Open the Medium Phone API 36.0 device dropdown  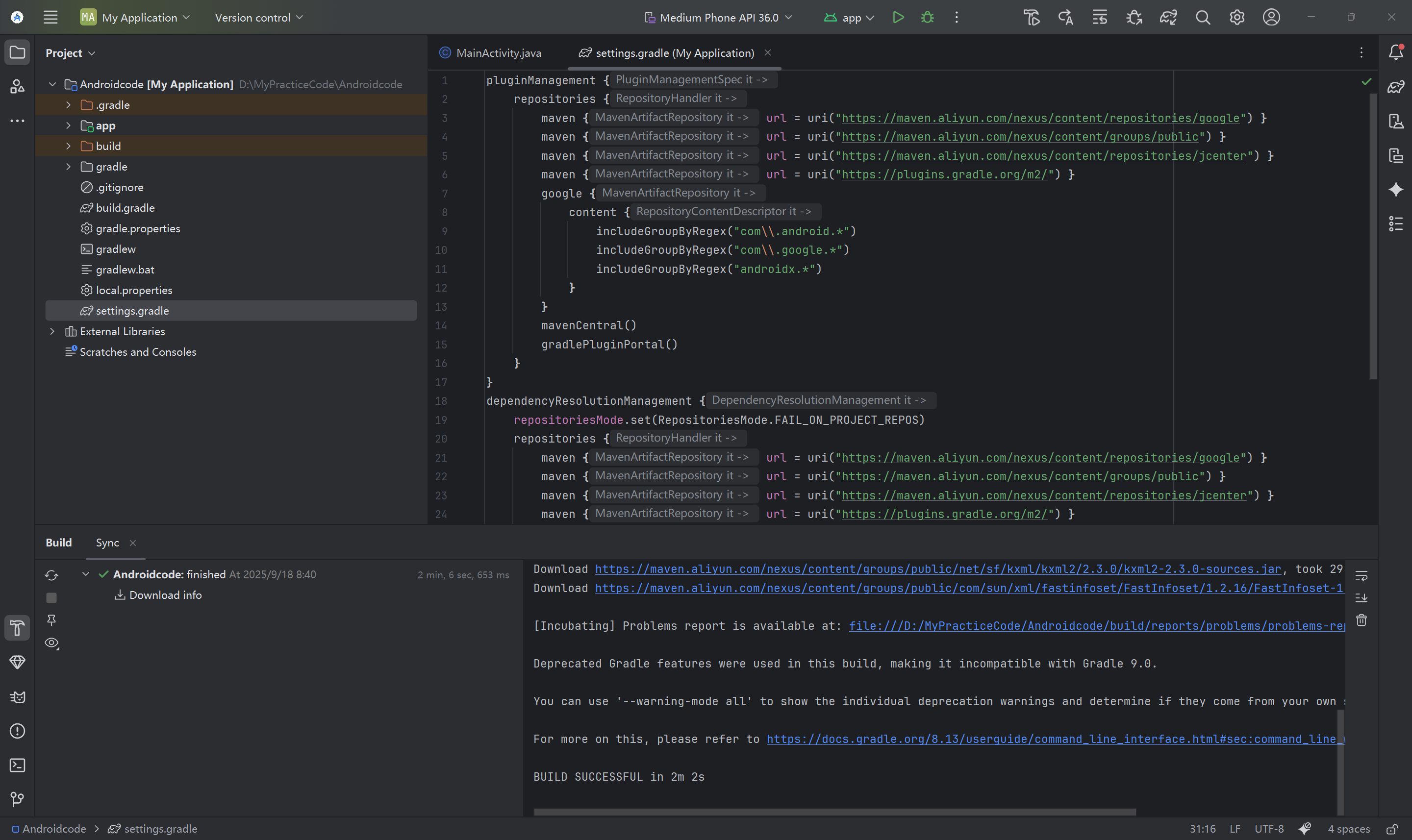[718, 18]
